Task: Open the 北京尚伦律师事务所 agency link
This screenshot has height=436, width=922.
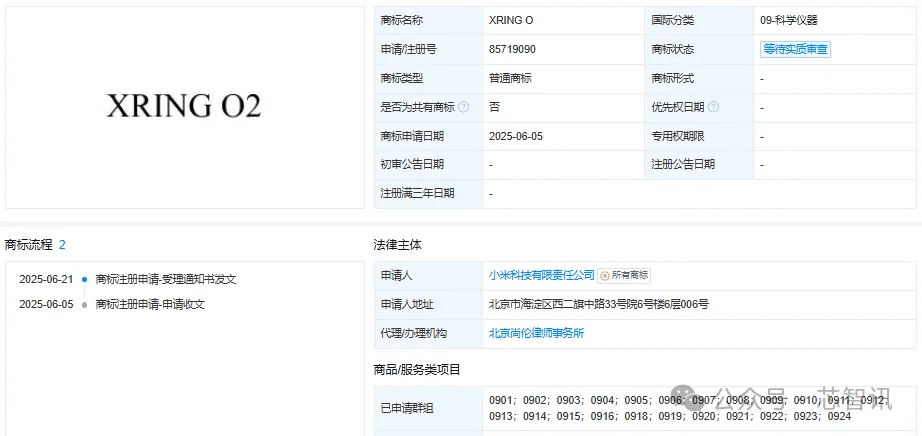Action: [536, 334]
